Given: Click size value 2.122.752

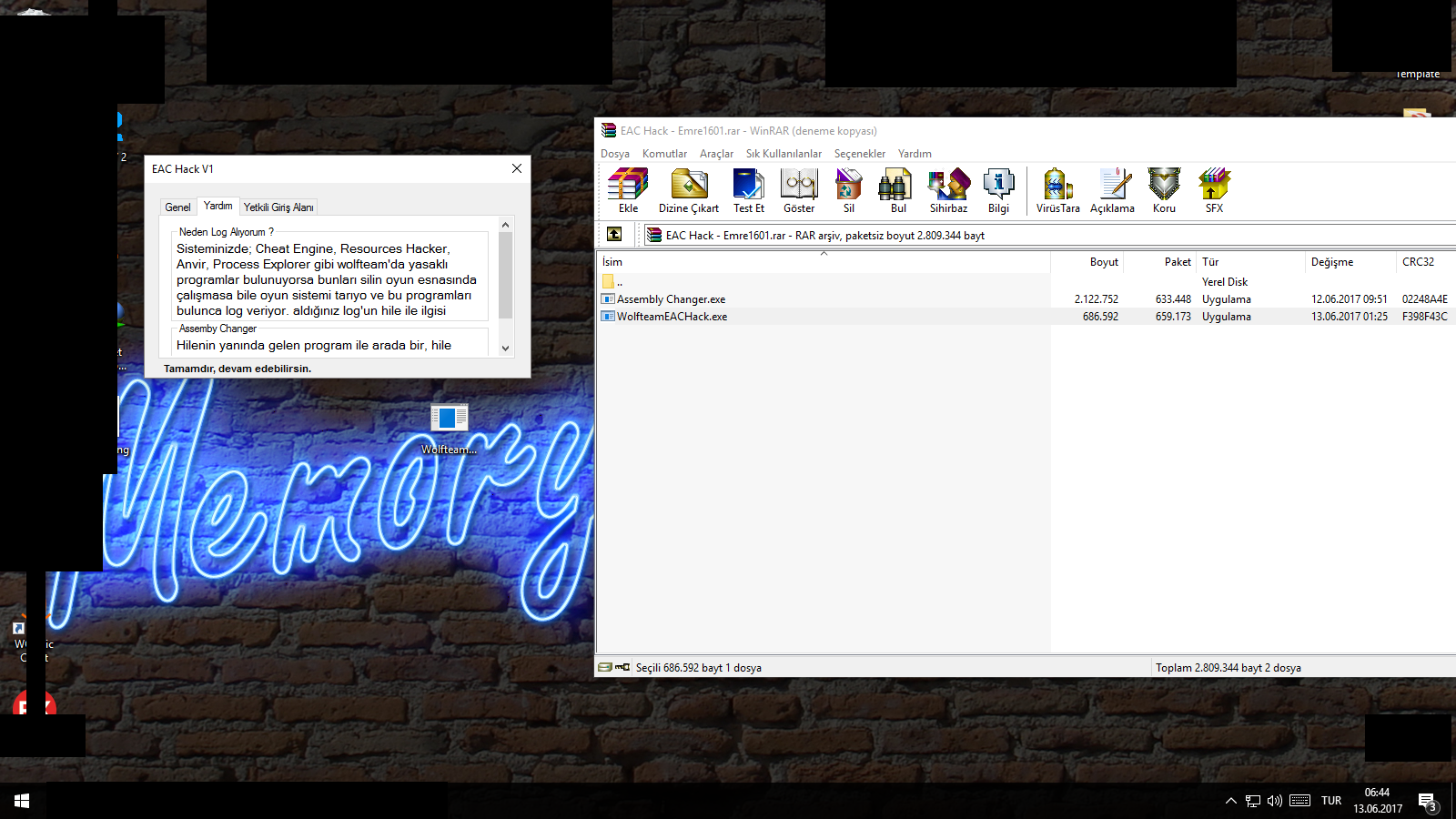Looking at the screenshot, I should coord(1097,299).
